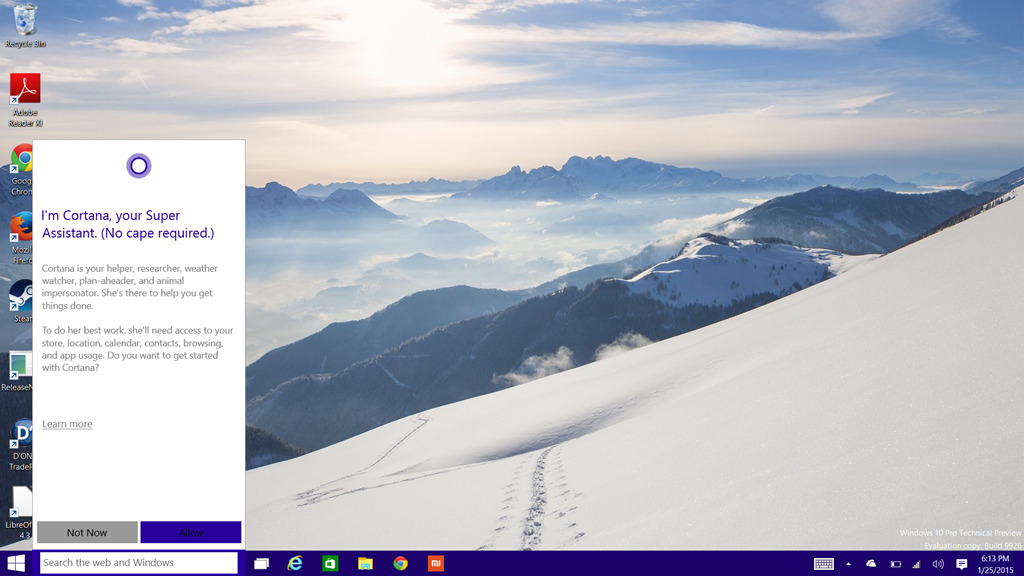
Task: Open the Action Center from the system tray
Action: 963,563
